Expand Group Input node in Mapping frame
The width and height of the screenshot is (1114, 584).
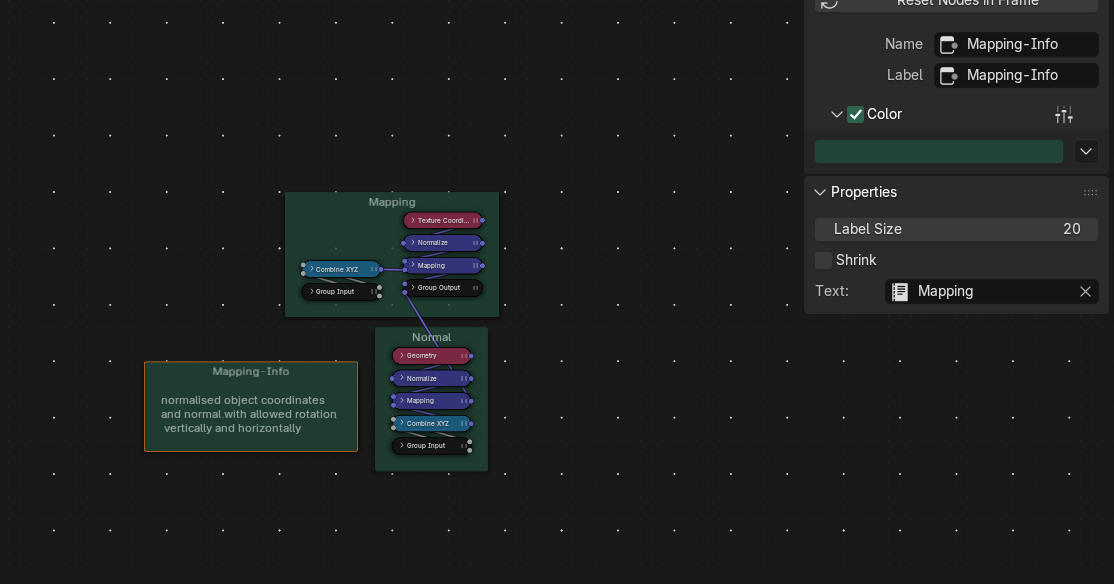[311, 291]
